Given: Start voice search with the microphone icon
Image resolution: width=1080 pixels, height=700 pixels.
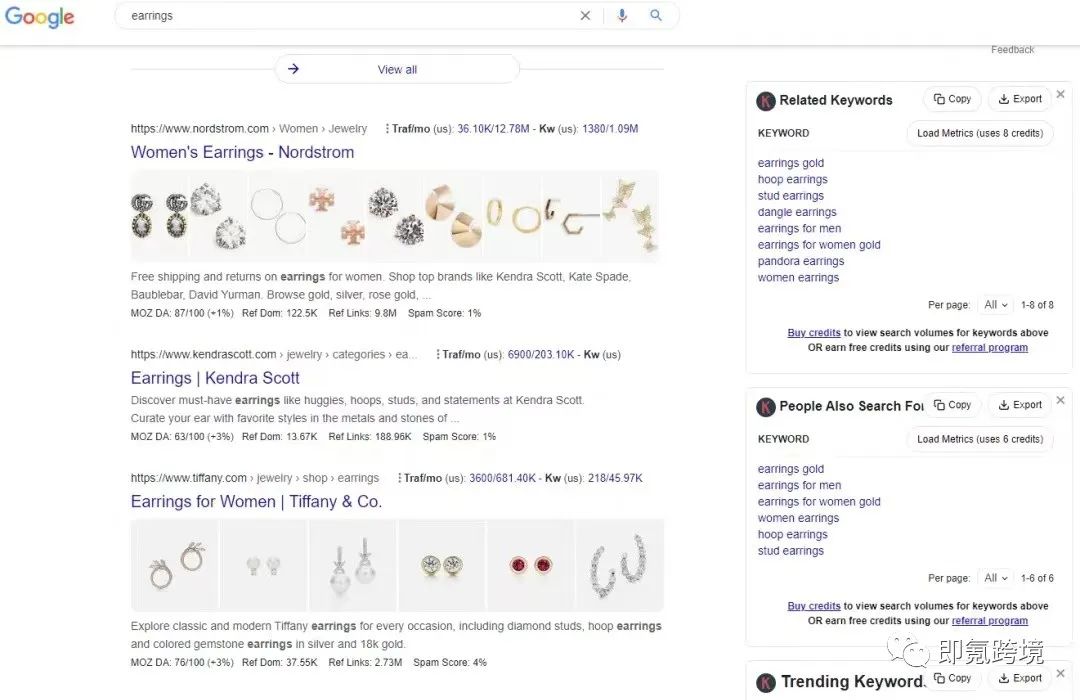Looking at the screenshot, I should 622,15.
